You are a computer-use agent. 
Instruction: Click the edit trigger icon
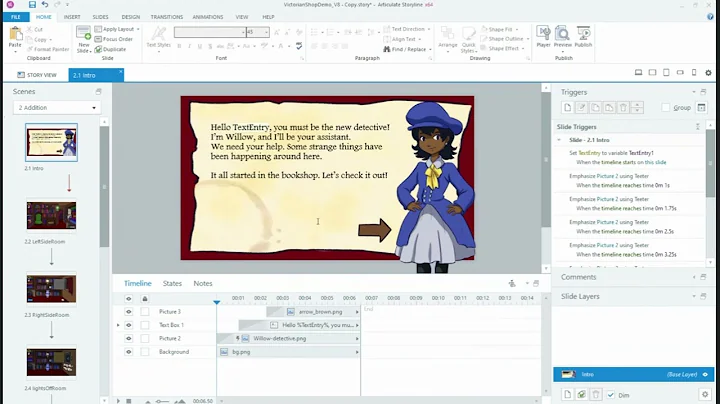click(581, 107)
